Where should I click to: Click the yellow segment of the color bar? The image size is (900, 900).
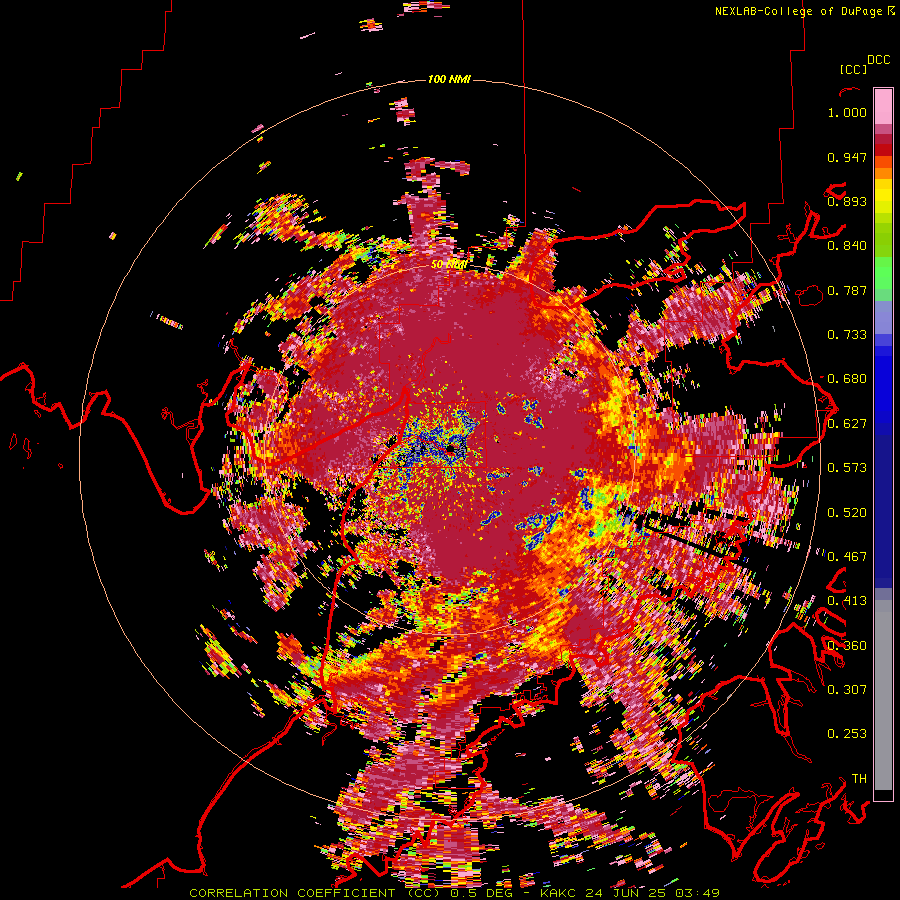[883, 196]
